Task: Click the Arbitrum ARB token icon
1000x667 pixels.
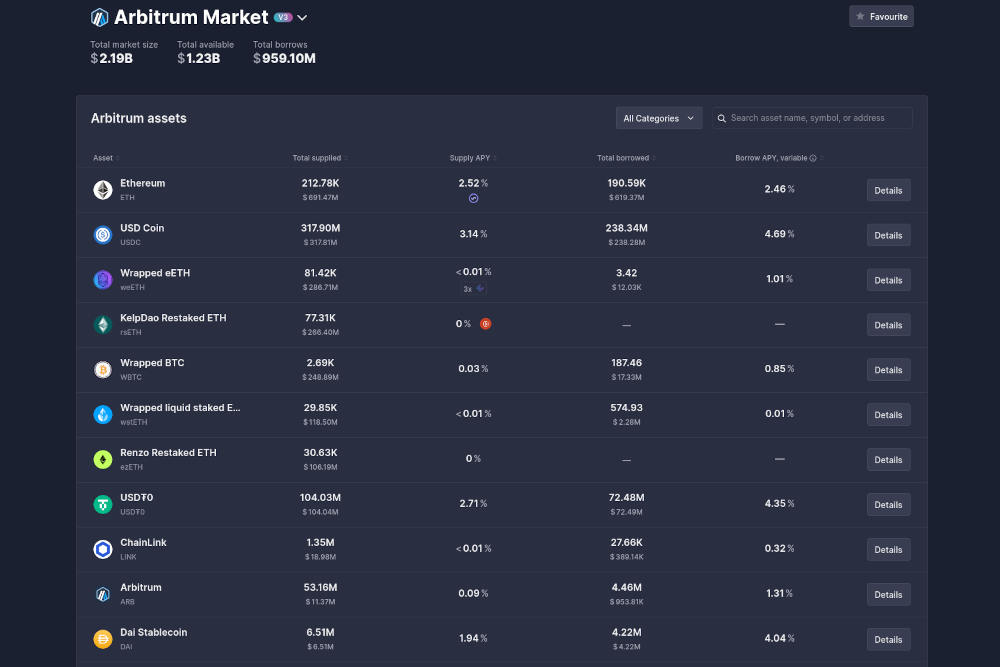Action: pyautogui.click(x=102, y=594)
